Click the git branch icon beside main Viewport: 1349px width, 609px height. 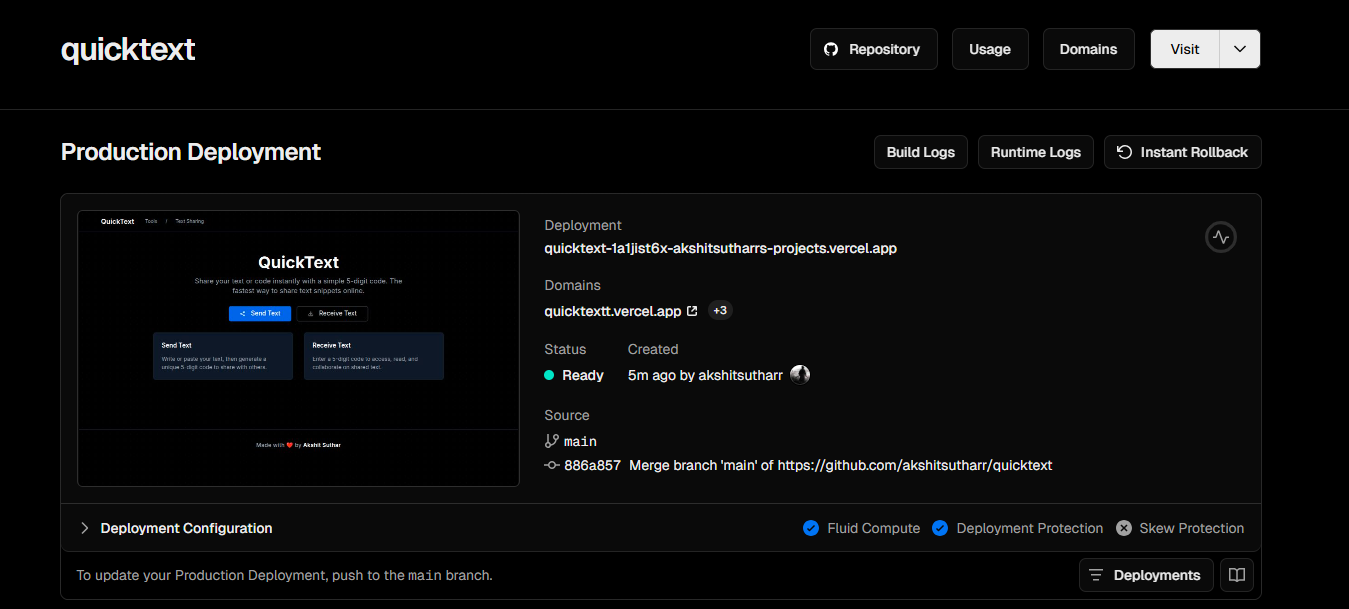point(551,441)
